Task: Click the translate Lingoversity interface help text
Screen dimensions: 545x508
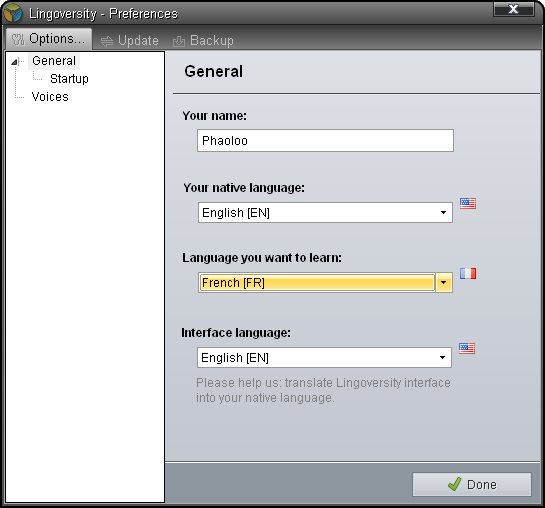Action: pos(323,390)
